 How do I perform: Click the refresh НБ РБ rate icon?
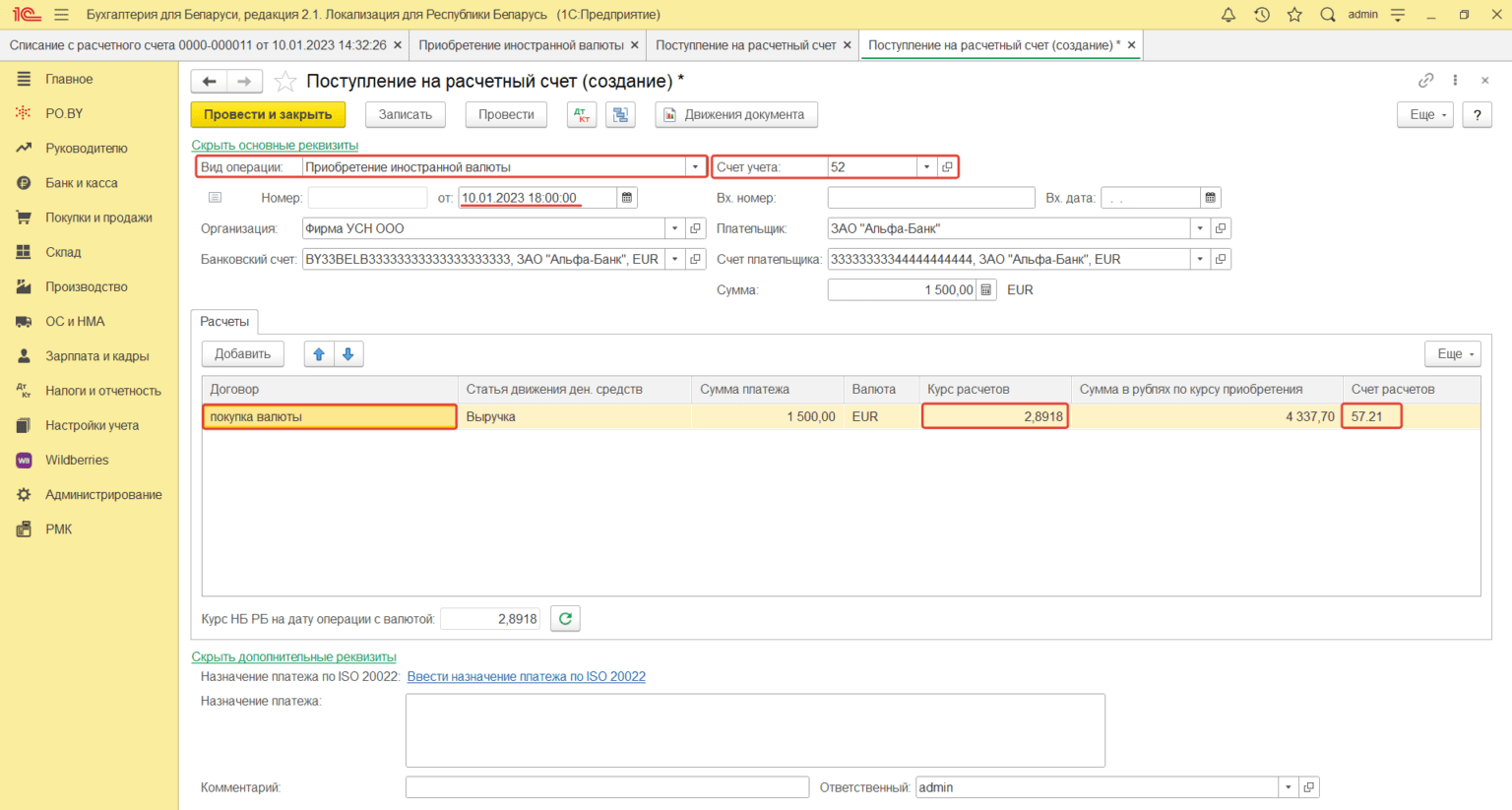[565, 619]
